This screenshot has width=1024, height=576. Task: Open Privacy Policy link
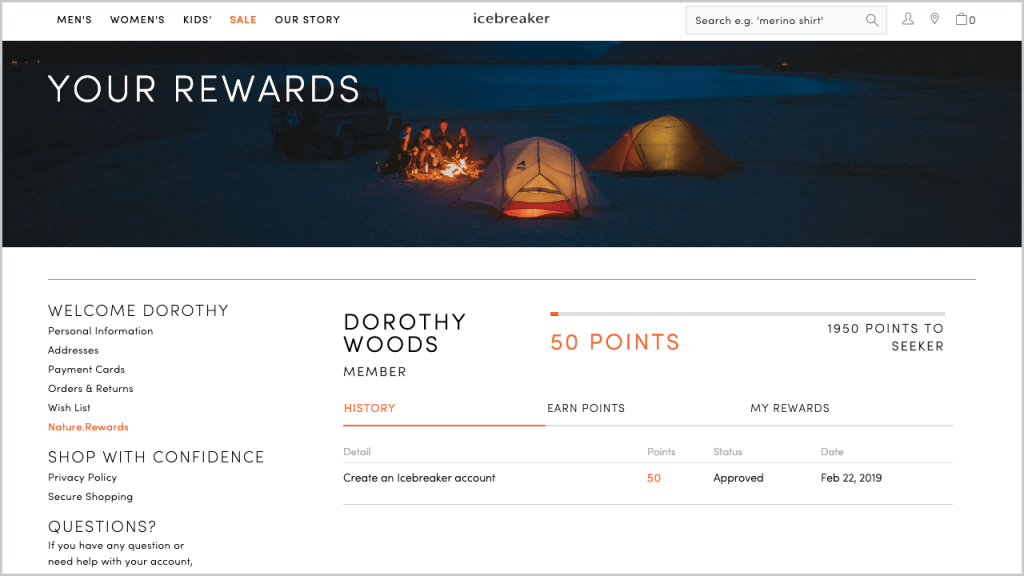coord(82,477)
